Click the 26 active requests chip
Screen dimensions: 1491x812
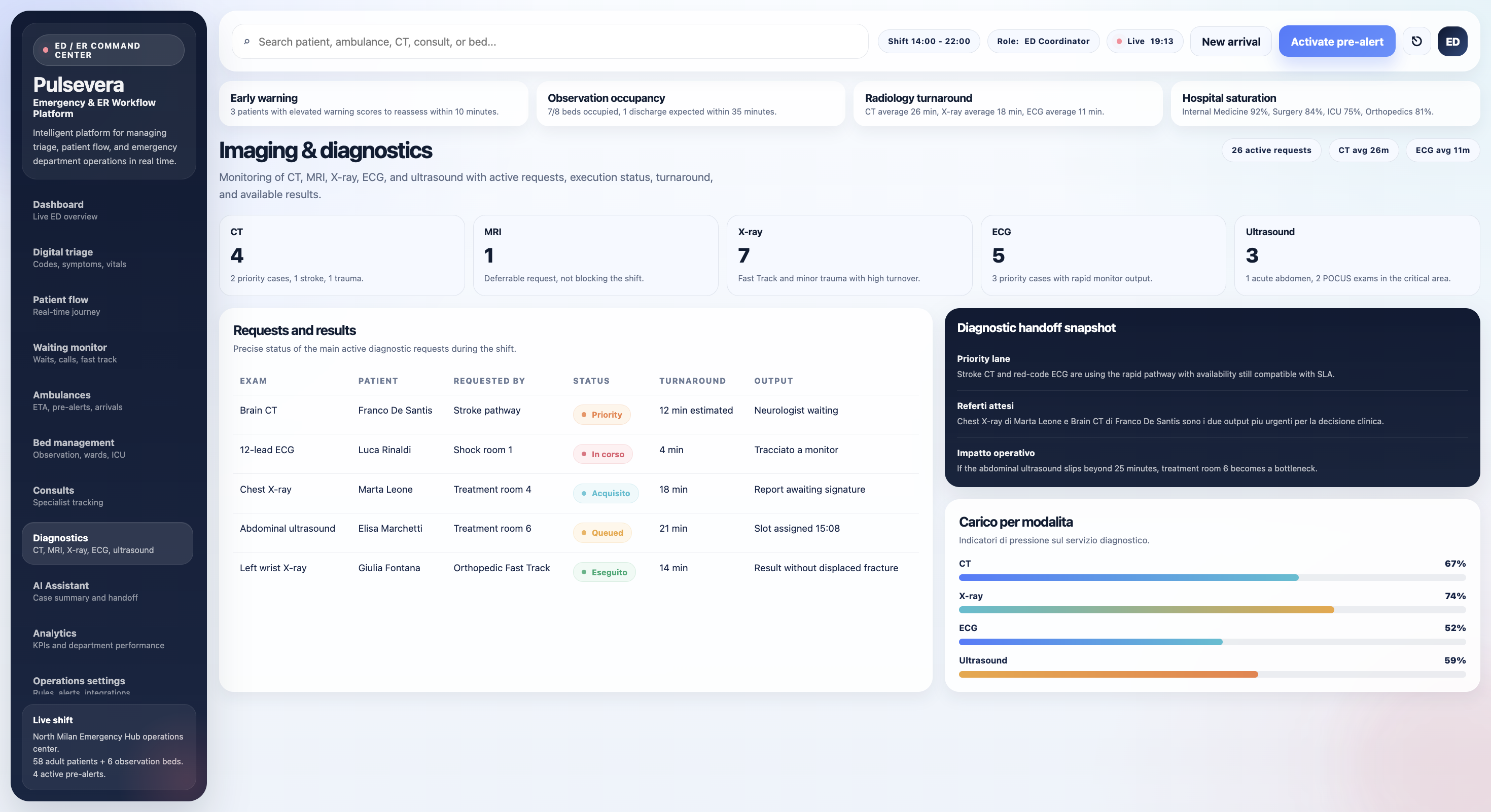click(1271, 150)
